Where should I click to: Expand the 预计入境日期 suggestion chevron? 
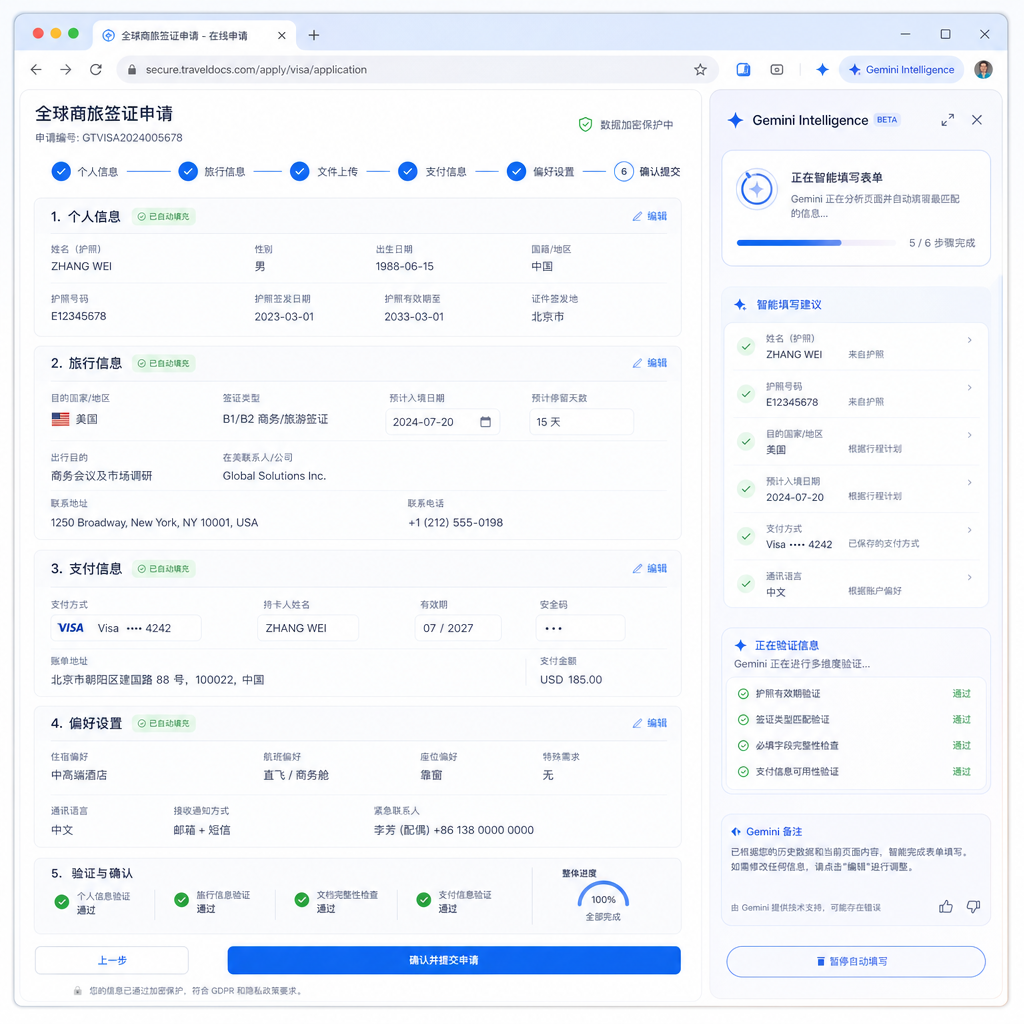coord(969,483)
